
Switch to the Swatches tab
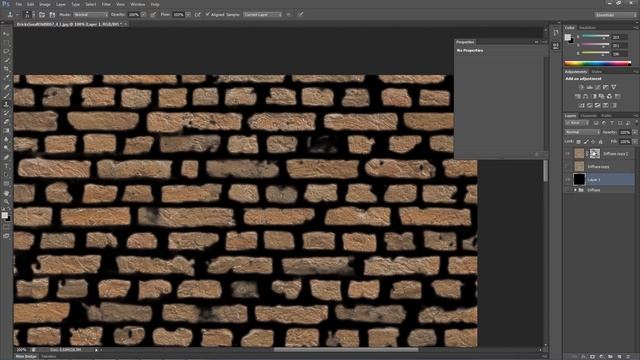pos(588,28)
